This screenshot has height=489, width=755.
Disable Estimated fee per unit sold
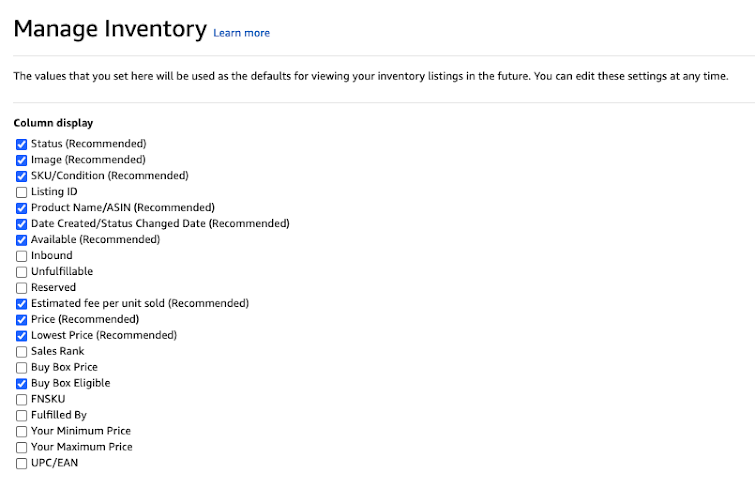(22, 304)
